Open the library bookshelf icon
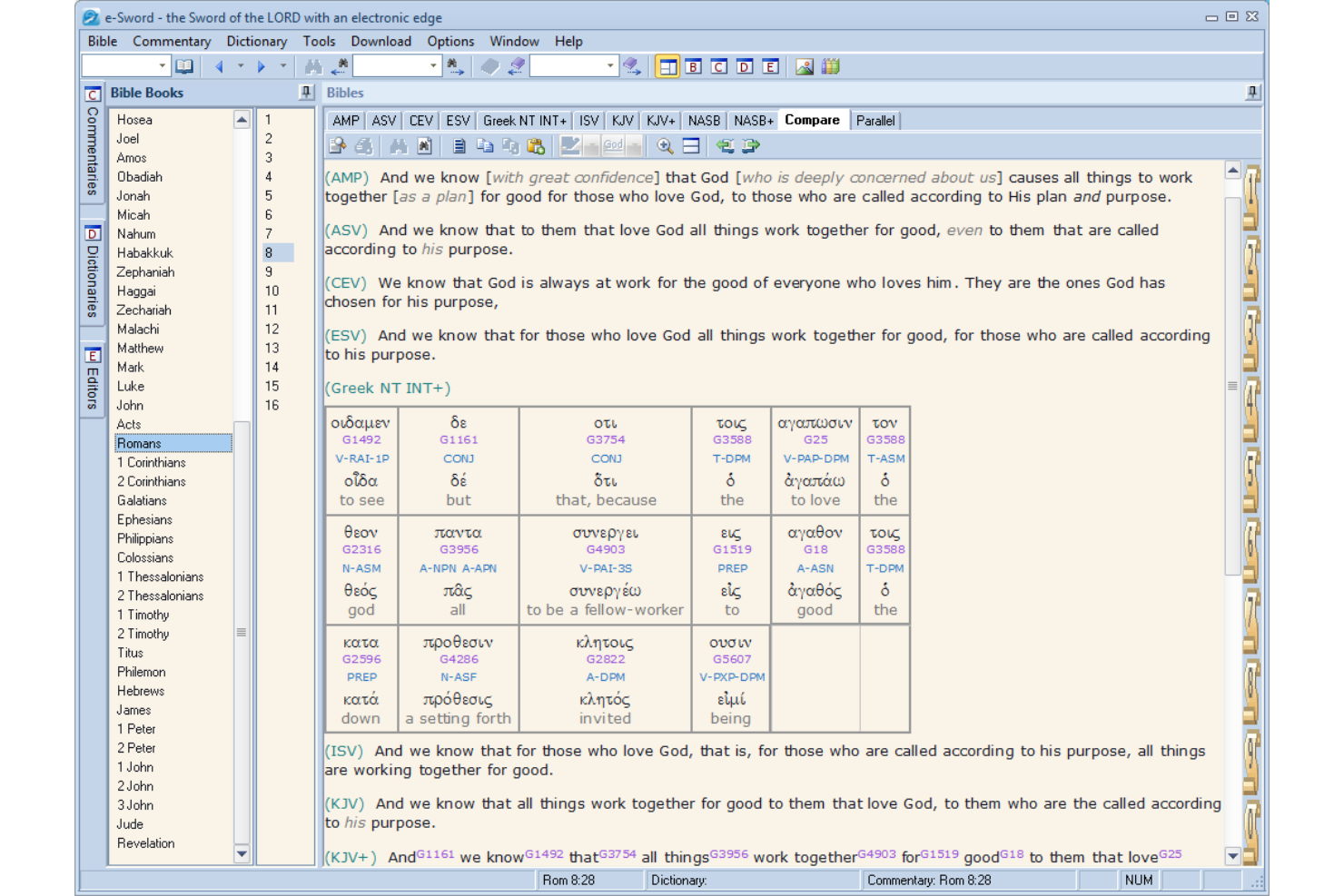The image size is (1344, 896). point(830,66)
